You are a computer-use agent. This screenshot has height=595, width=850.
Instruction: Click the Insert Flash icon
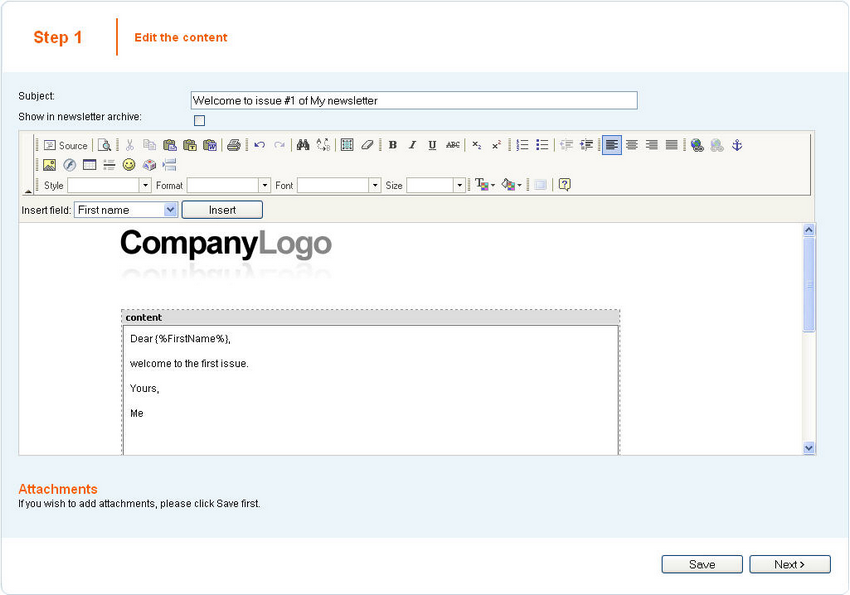[69, 165]
